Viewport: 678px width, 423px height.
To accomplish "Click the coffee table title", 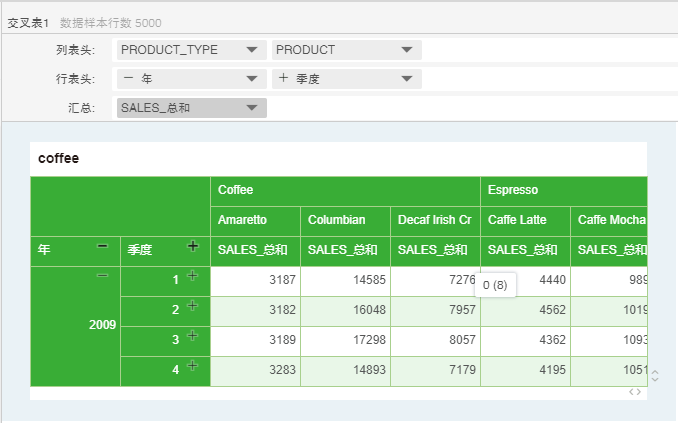I will click(58, 158).
